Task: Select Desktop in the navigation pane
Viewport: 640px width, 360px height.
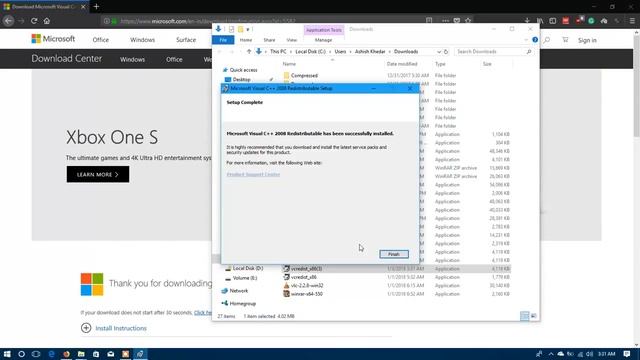Action: [242, 80]
